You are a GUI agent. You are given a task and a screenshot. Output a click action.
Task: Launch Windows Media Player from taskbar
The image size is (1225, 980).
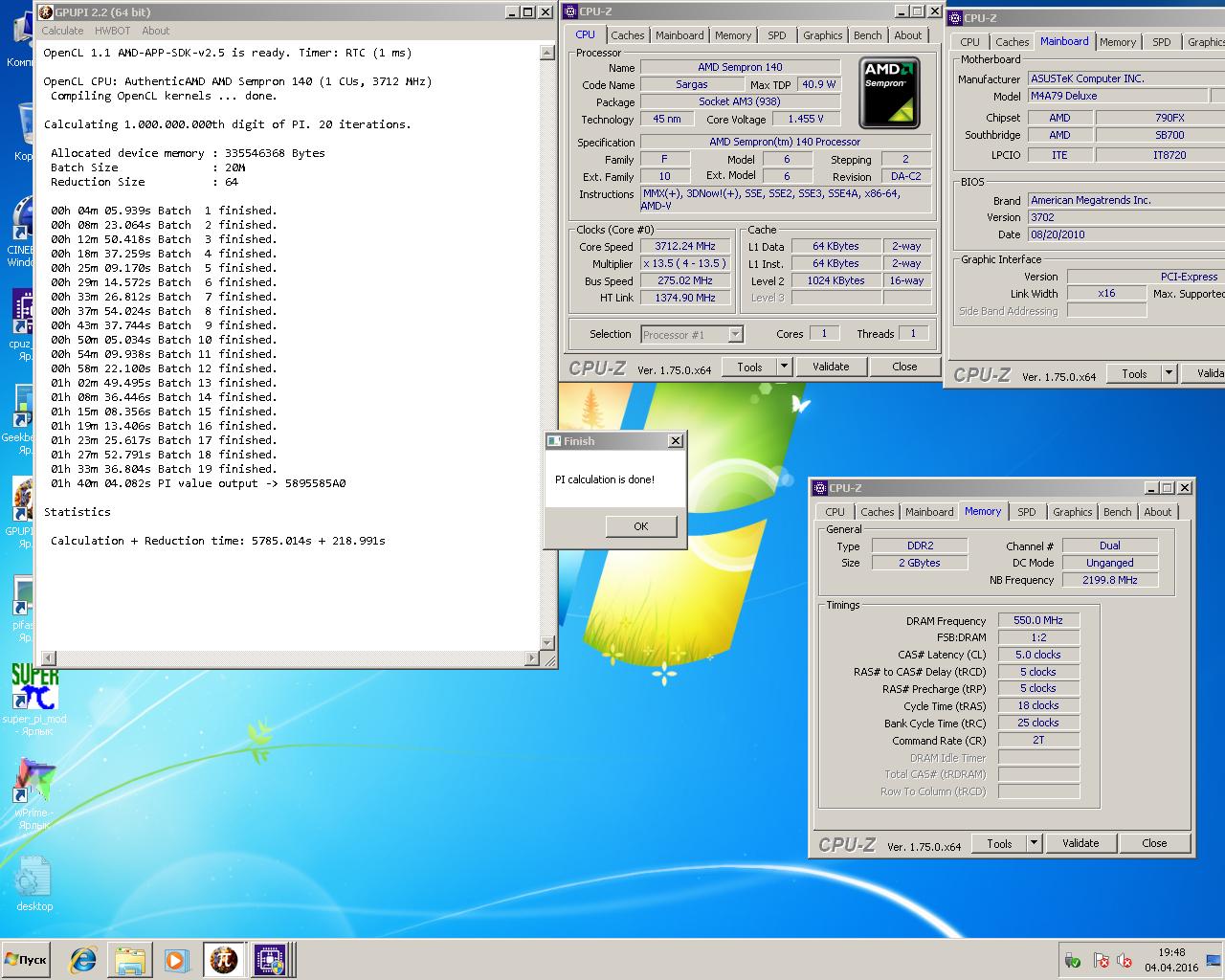tap(175, 960)
